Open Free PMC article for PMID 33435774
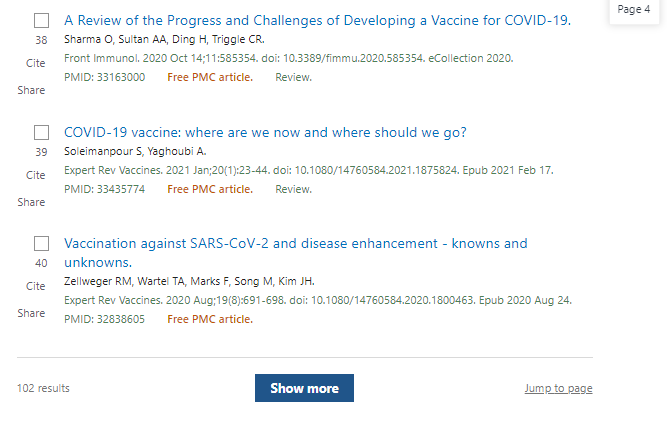The image size is (667, 434). (x=210, y=189)
